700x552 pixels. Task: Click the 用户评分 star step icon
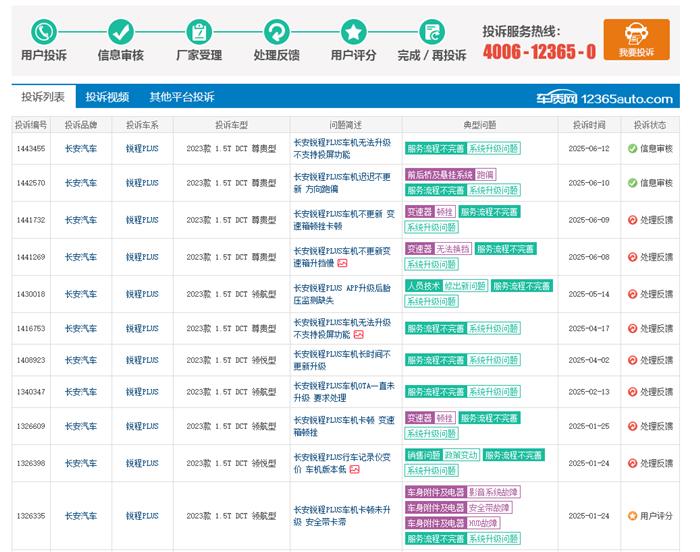354,32
